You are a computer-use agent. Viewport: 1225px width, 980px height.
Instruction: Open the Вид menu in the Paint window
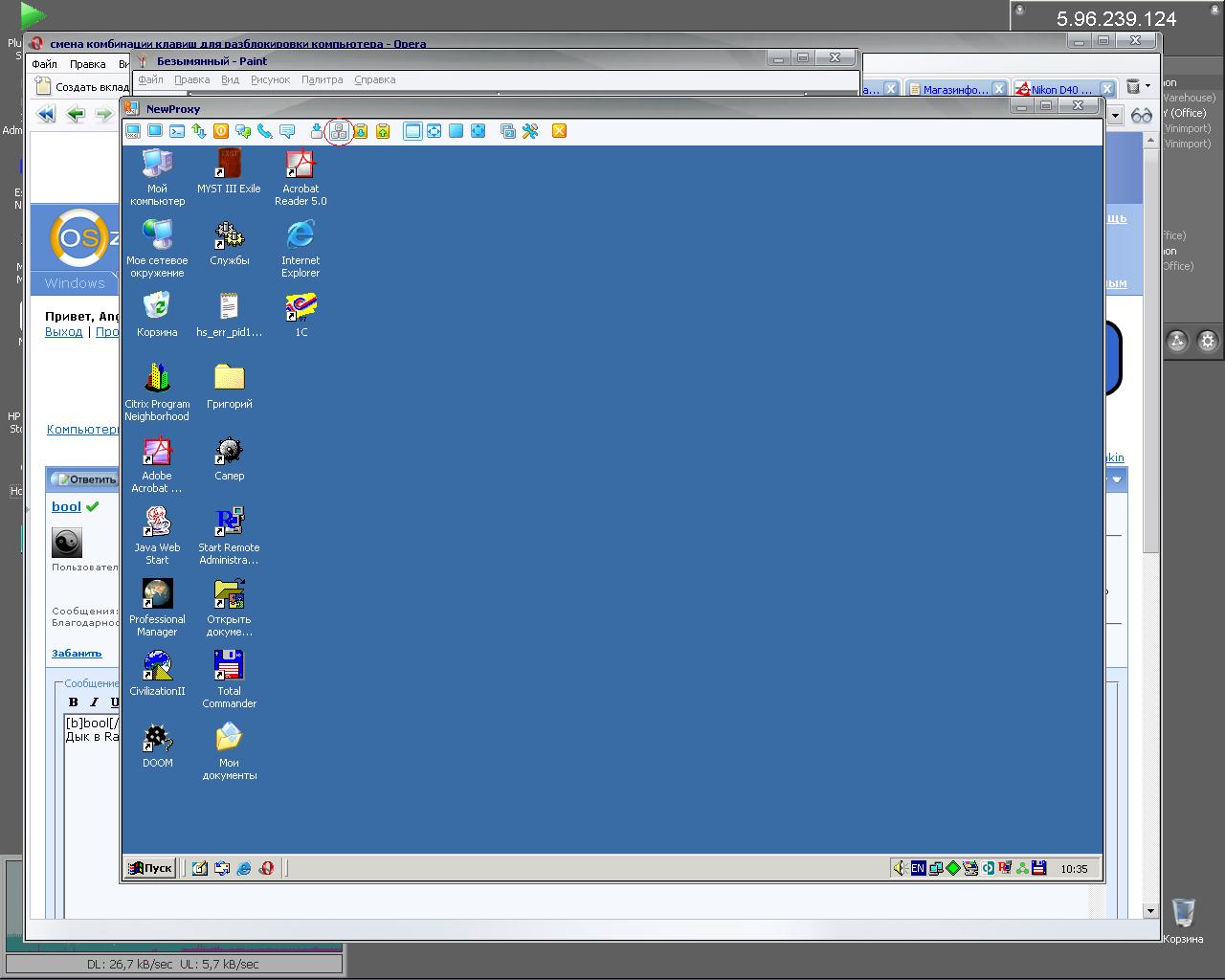click(230, 79)
